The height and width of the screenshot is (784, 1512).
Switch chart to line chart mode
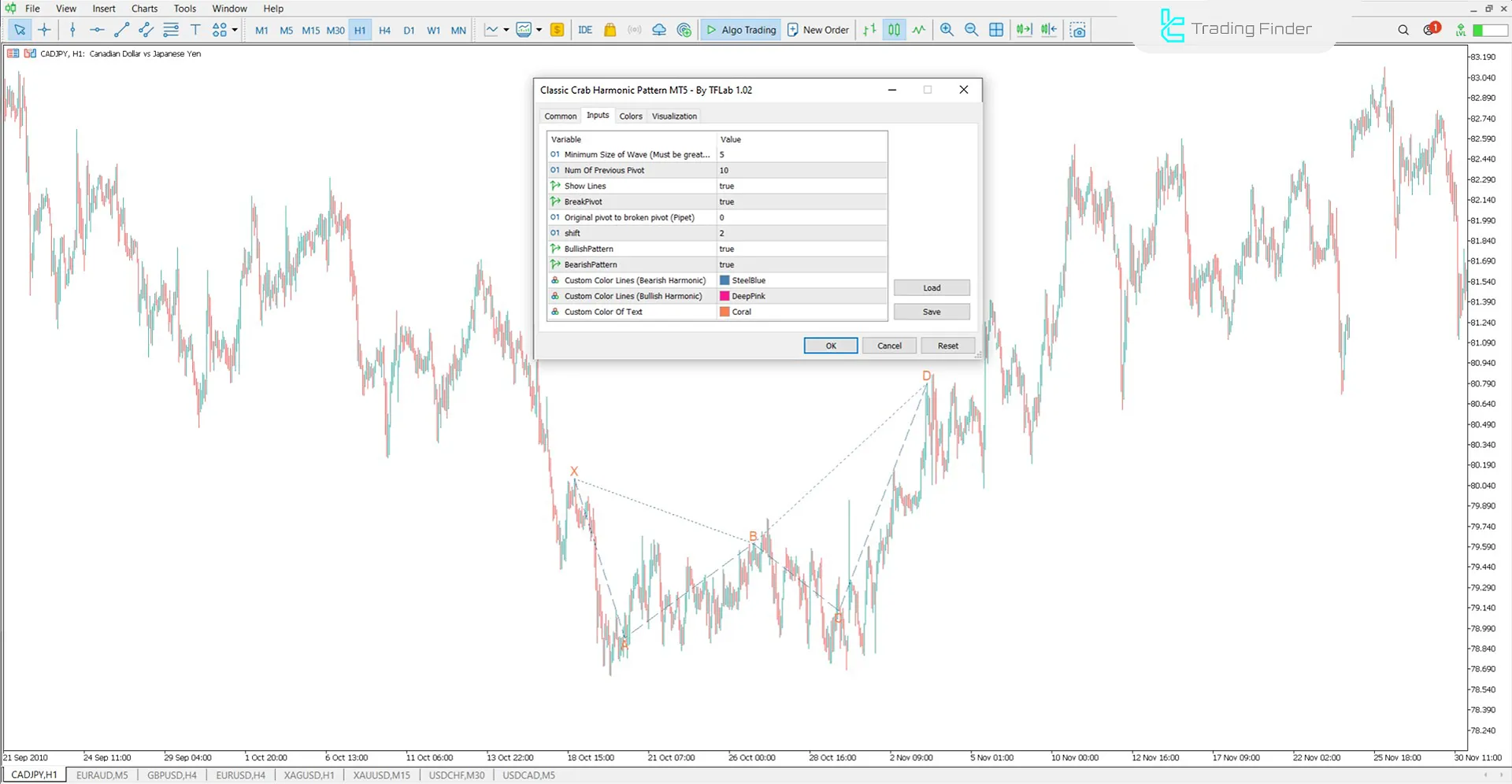click(x=919, y=29)
